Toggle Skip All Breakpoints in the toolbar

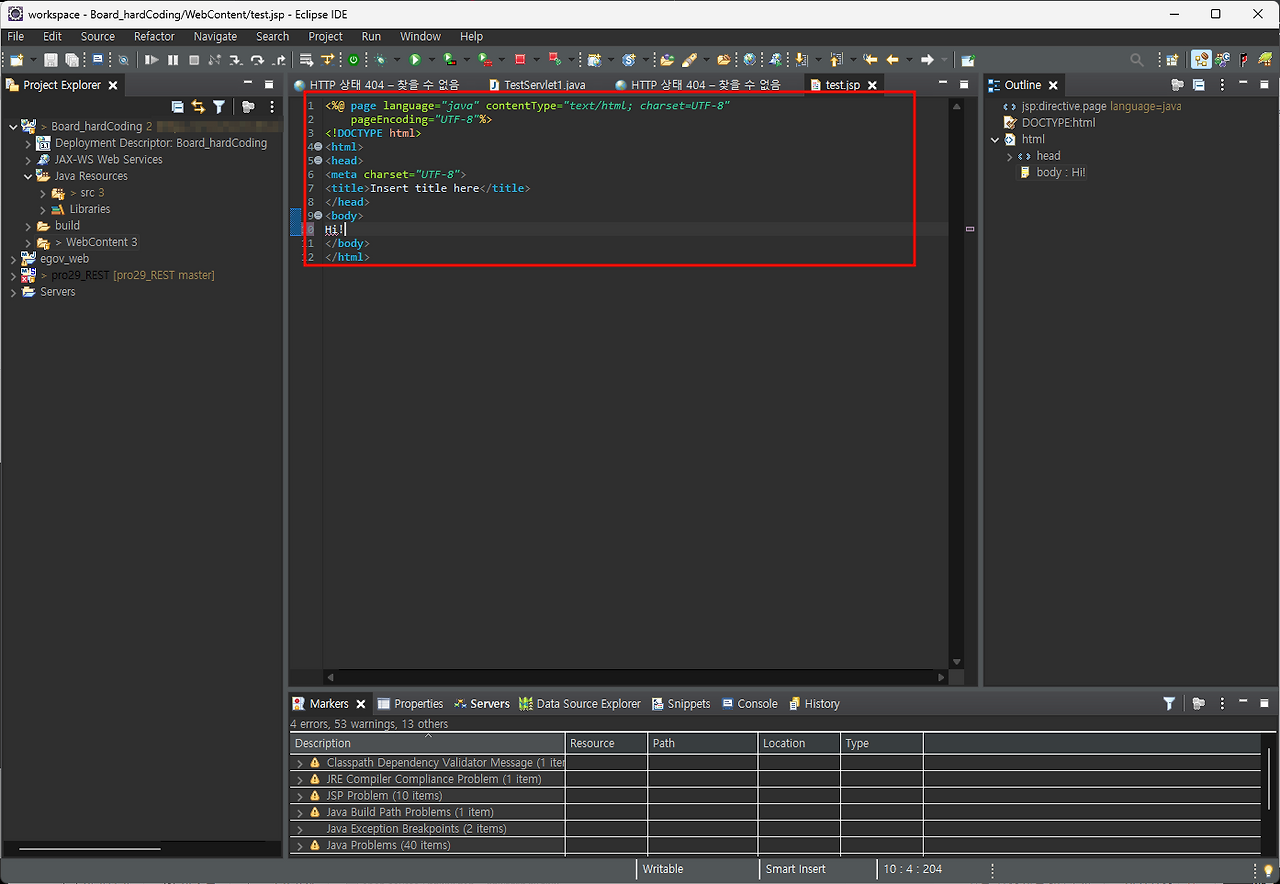tap(123, 60)
